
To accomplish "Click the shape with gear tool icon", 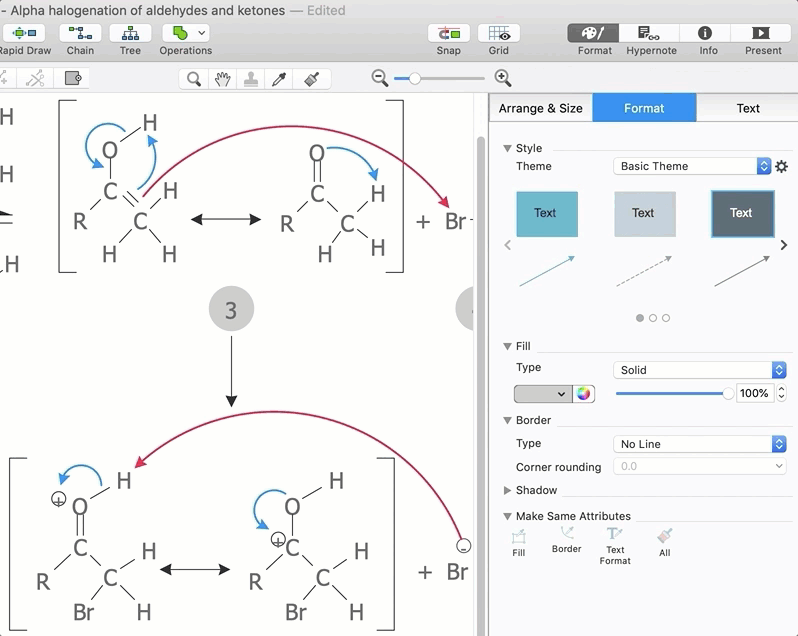I will pyautogui.click(x=73, y=78).
